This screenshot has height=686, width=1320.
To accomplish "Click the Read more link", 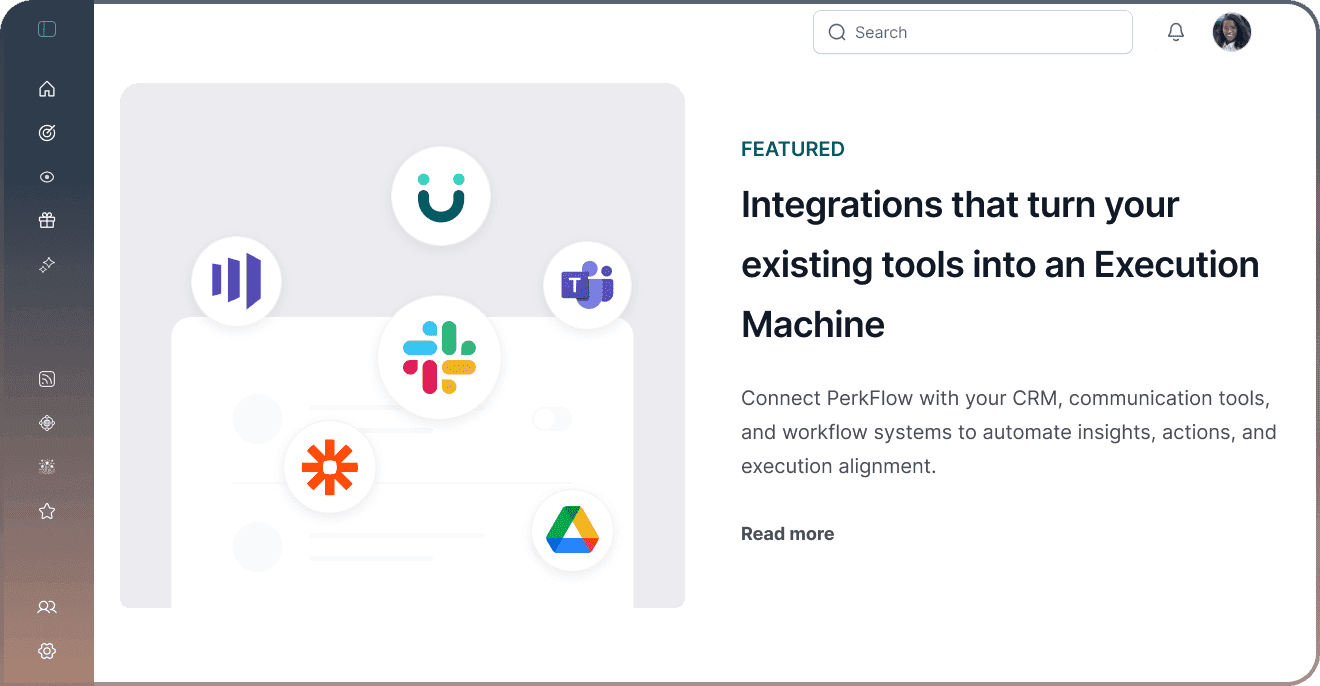I will point(787,533).
